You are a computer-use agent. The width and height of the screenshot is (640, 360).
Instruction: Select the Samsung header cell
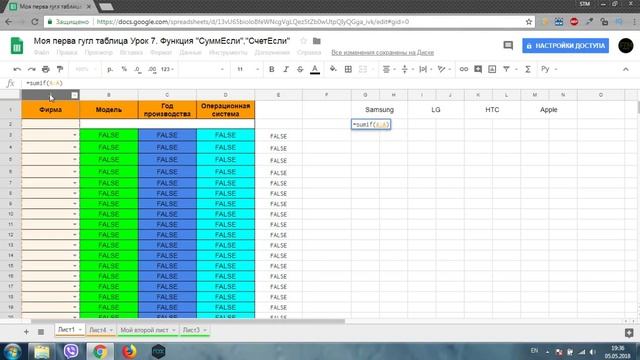click(x=379, y=110)
